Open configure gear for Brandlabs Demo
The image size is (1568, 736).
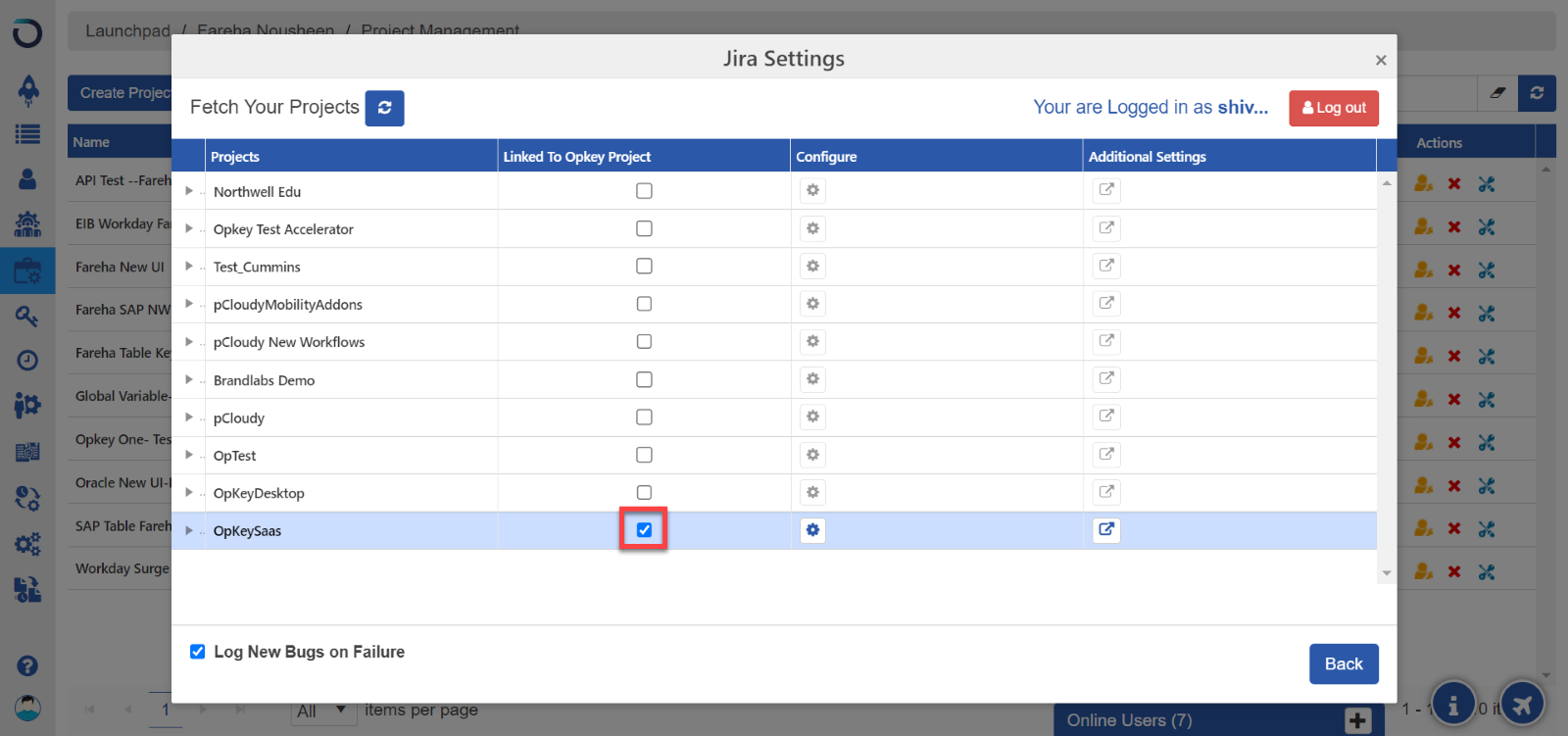(x=812, y=379)
